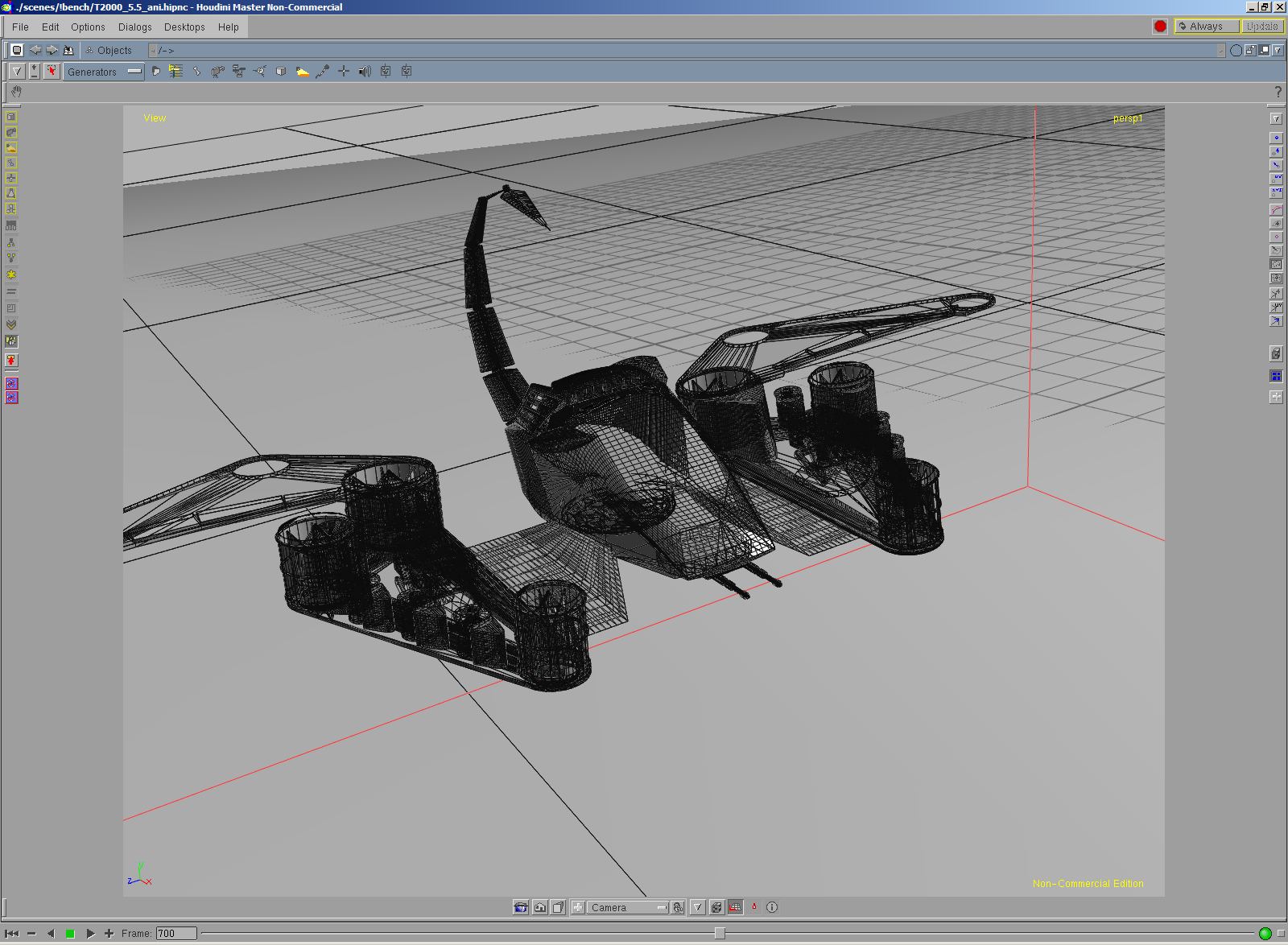Select the hand view tool icon
This screenshot has height=945, width=1288.
click(x=16, y=92)
